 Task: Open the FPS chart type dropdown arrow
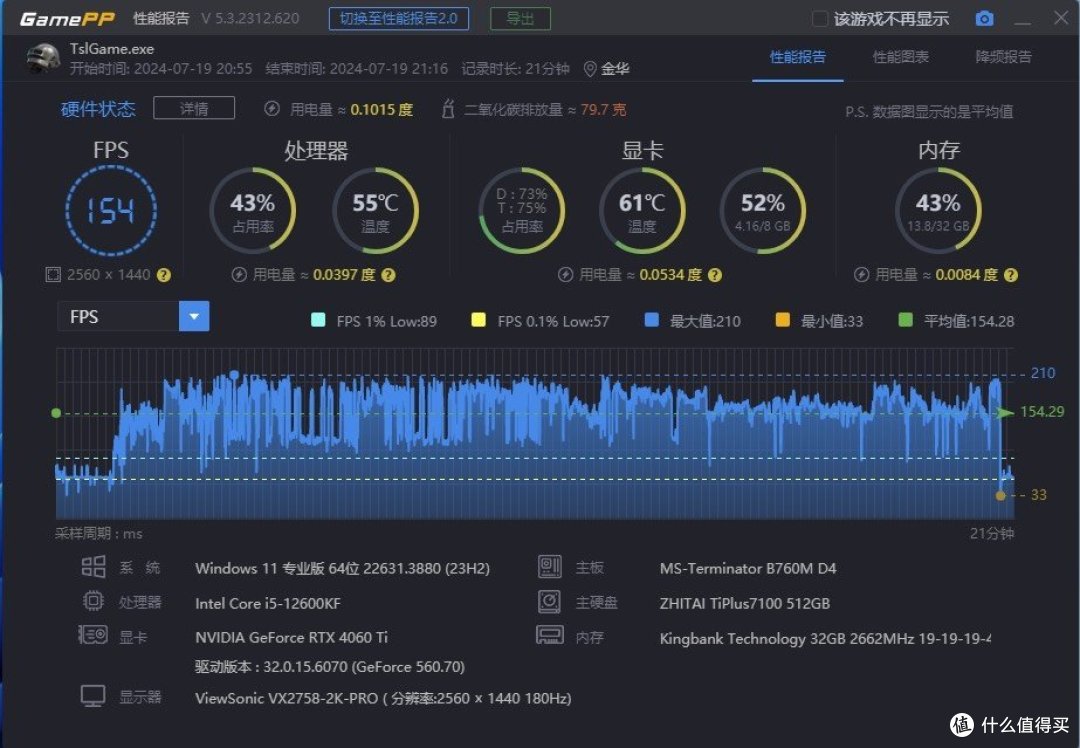tap(194, 316)
